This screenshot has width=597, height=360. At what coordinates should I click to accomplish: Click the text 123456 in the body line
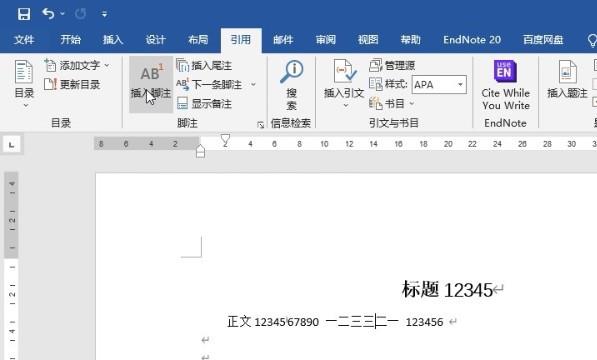click(x=424, y=322)
